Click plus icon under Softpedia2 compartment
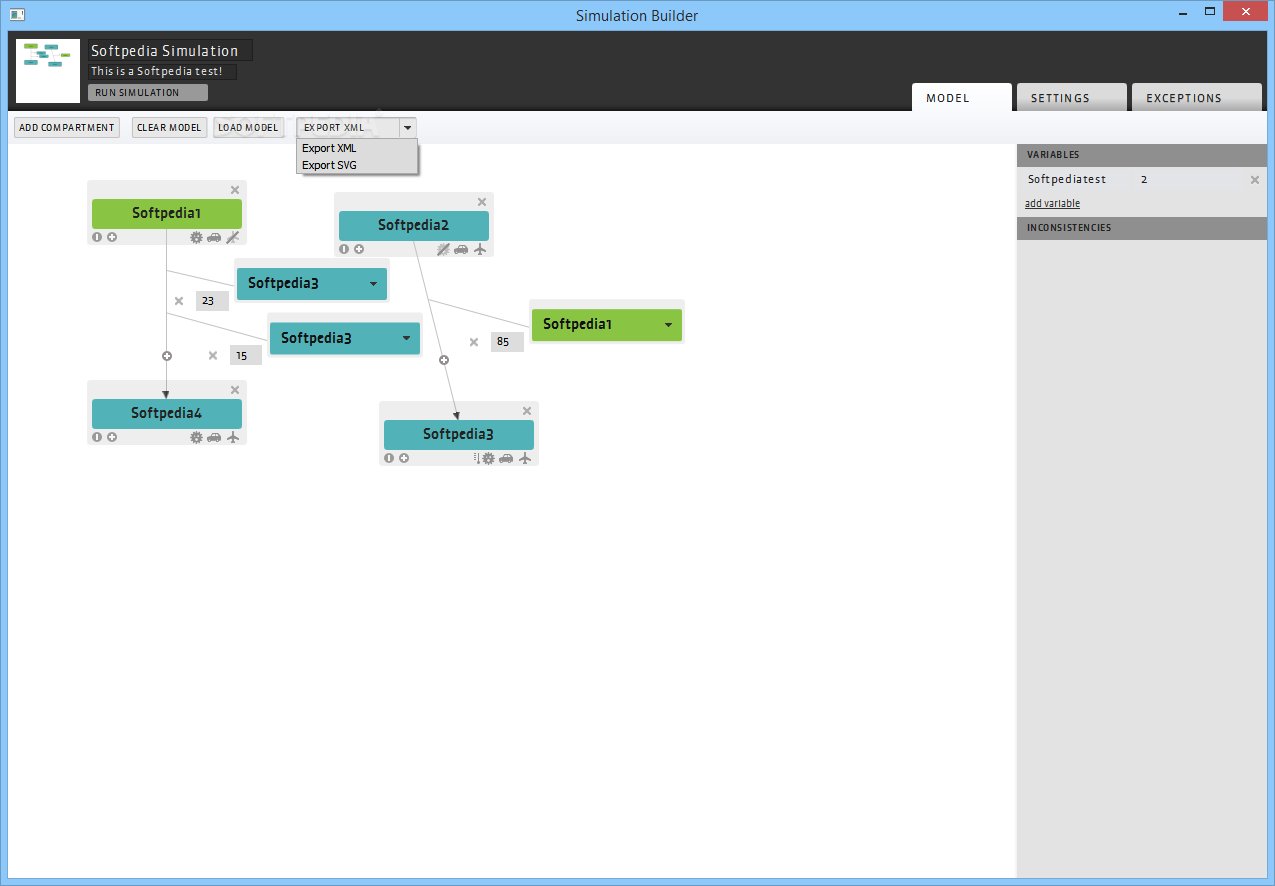1275x886 pixels. click(359, 249)
